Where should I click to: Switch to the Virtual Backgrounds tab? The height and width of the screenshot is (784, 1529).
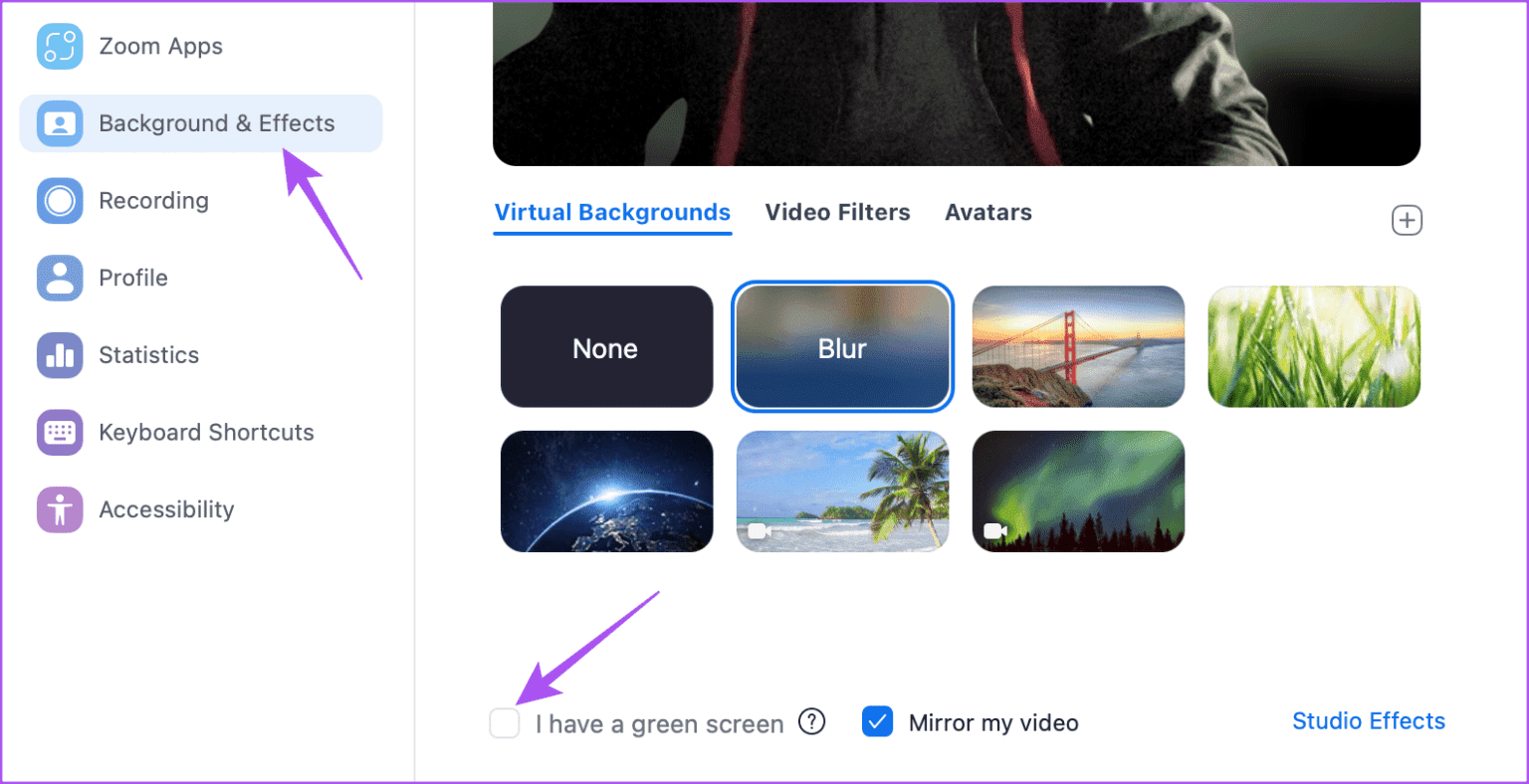point(612,213)
